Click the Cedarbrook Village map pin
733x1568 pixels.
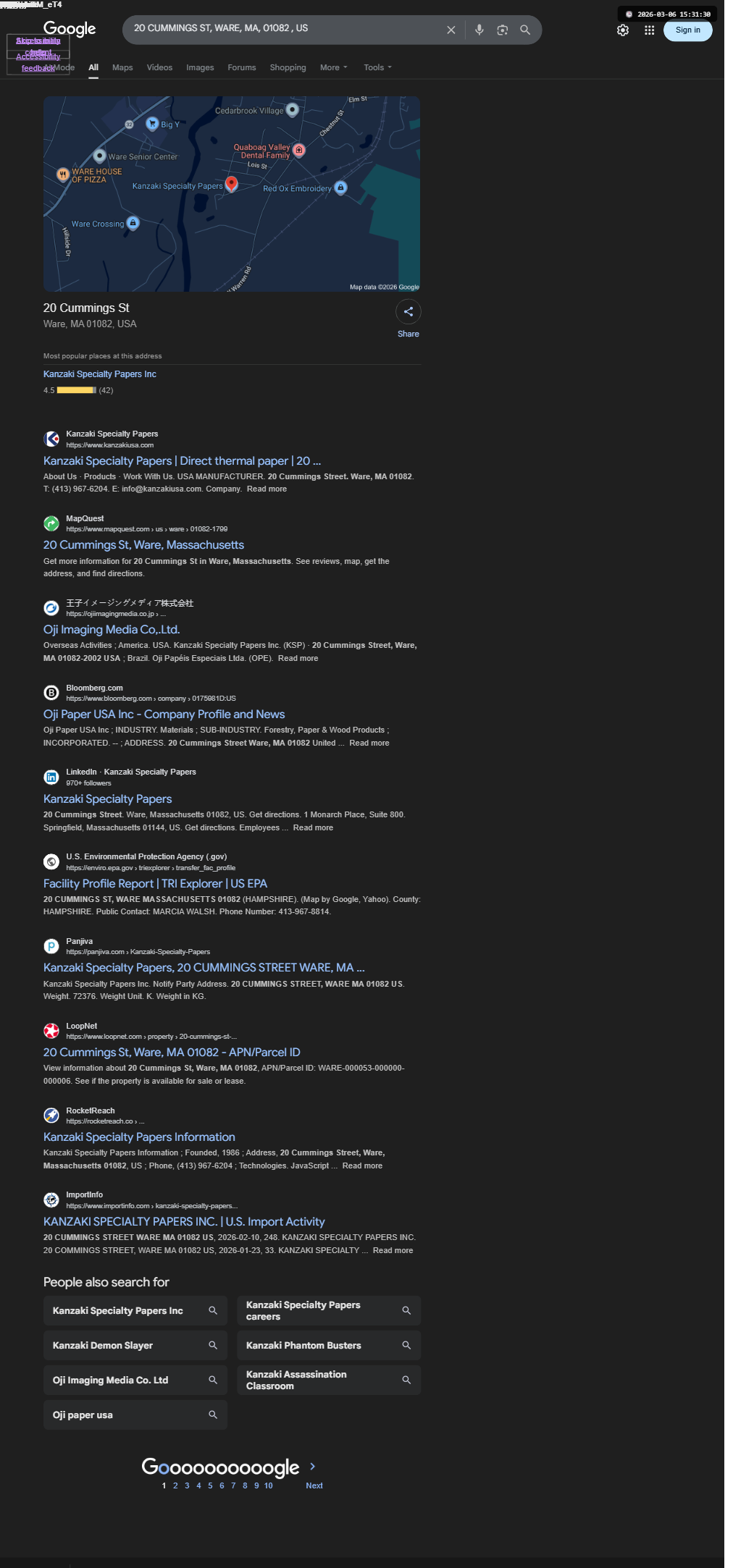coord(292,110)
